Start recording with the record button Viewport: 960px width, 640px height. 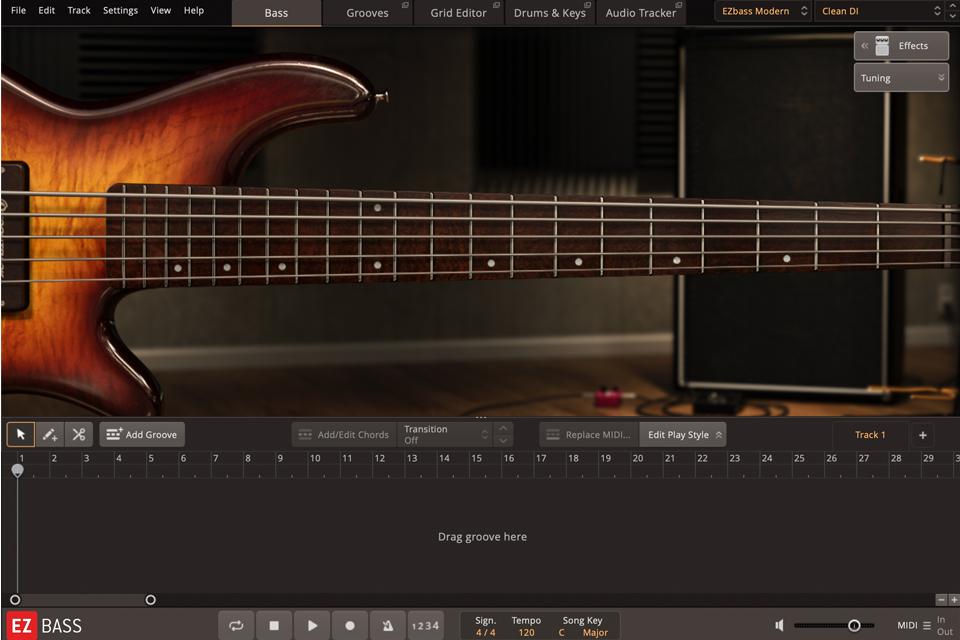coord(349,624)
